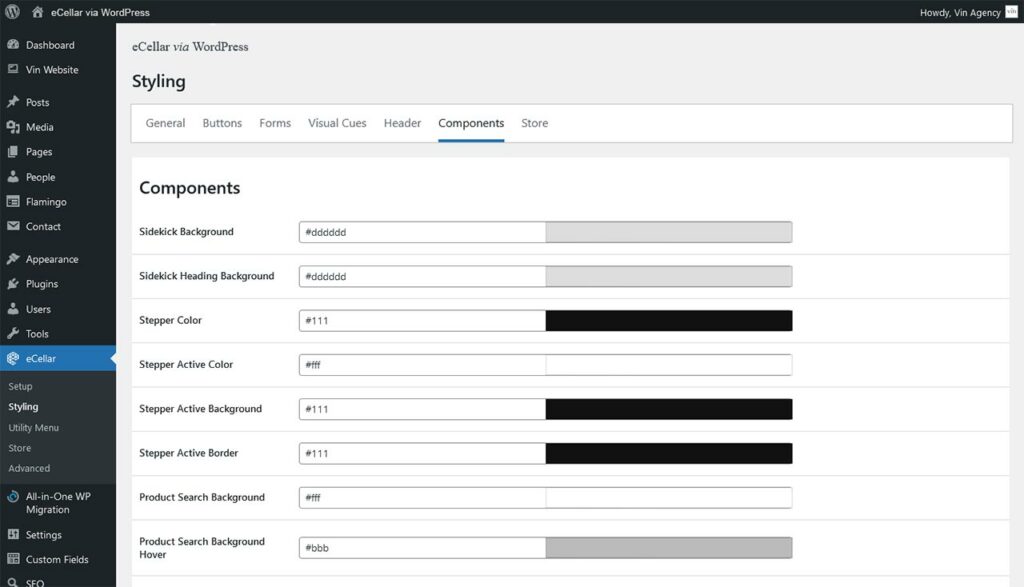Screen dimensions: 1024x587
Task: Switch to the Forms tab
Action: click(x=274, y=122)
